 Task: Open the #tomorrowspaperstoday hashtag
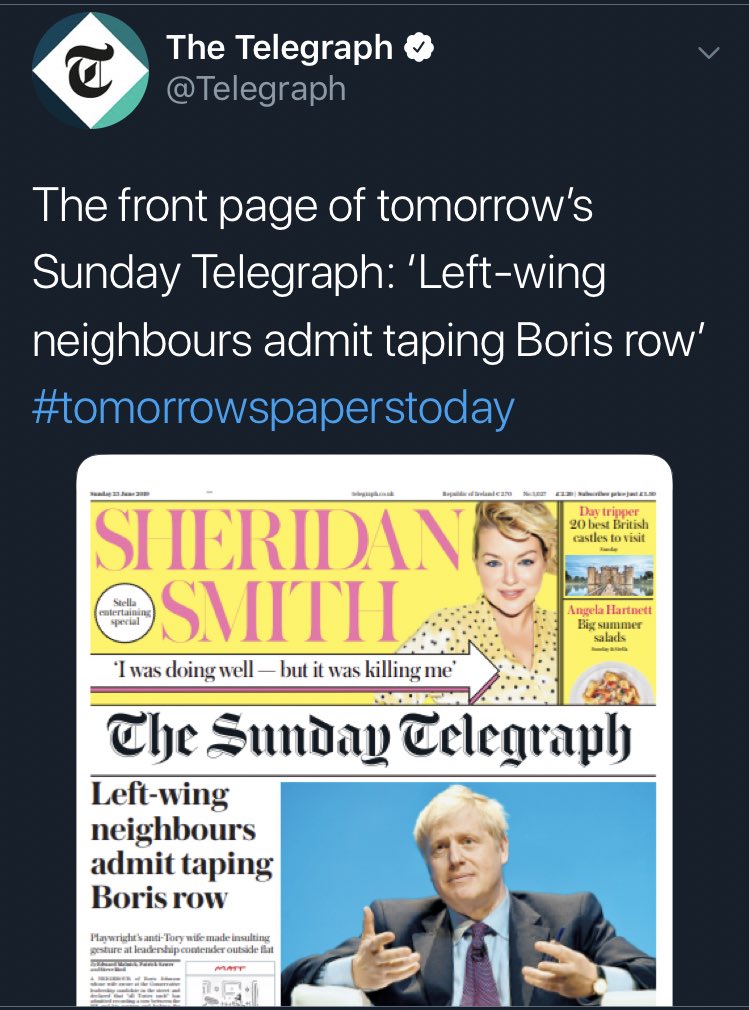click(273, 408)
